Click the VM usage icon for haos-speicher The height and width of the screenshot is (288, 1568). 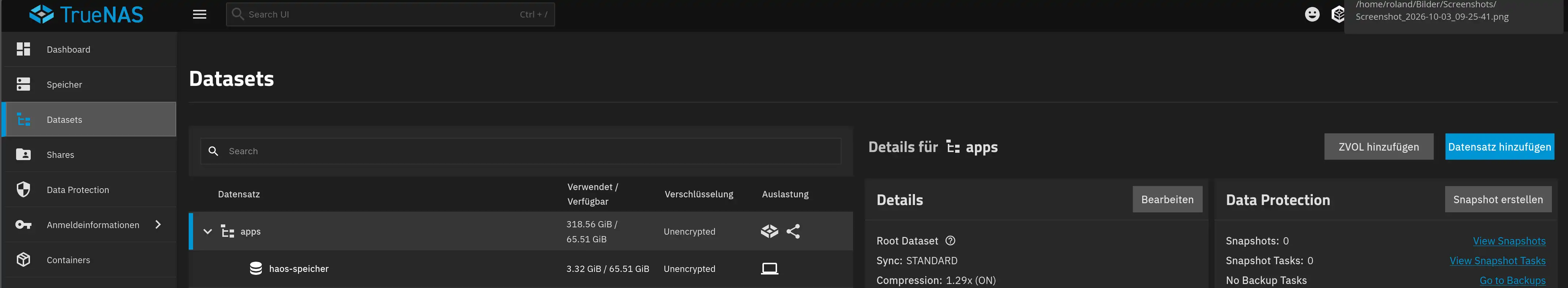tap(769, 269)
